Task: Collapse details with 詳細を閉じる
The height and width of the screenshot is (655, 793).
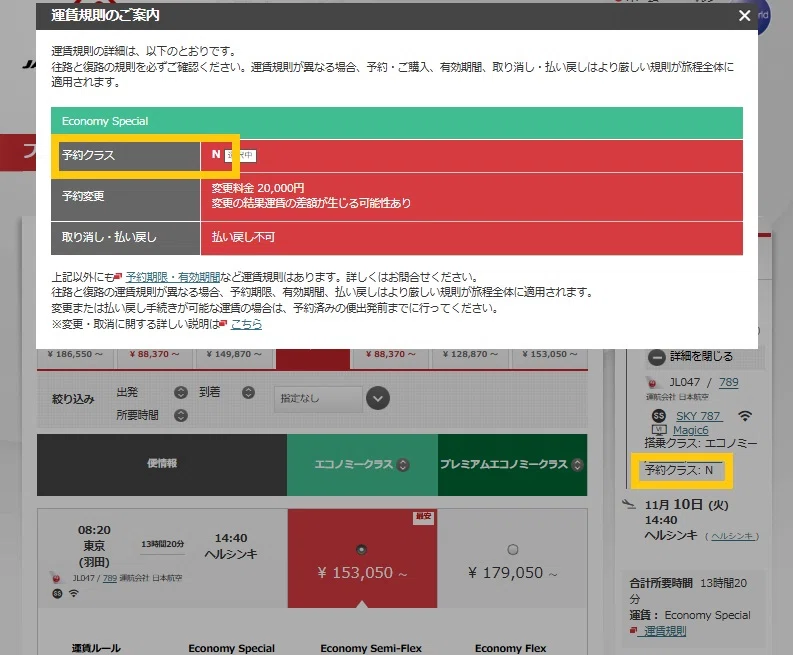Action: pyautogui.click(x=690, y=357)
